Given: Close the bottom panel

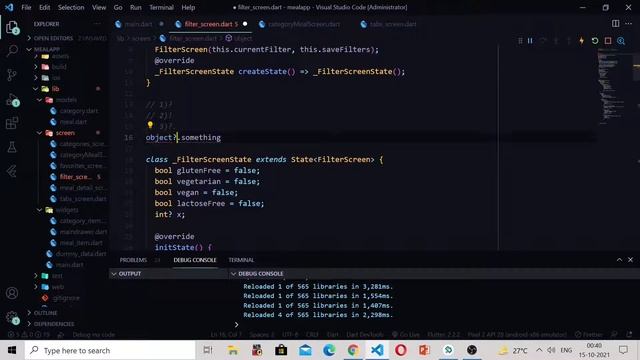Looking at the screenshot, I should click(x=630, y=260).
